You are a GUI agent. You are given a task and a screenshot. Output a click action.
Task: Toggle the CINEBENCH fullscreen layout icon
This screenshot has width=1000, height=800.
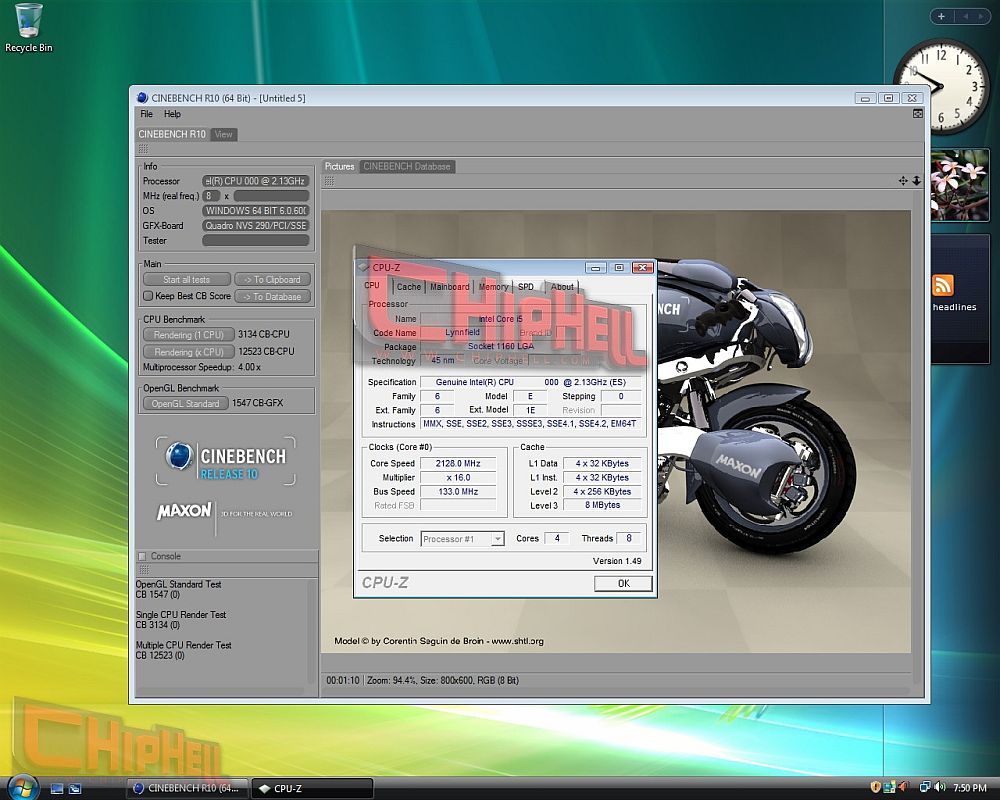point(918,114)
